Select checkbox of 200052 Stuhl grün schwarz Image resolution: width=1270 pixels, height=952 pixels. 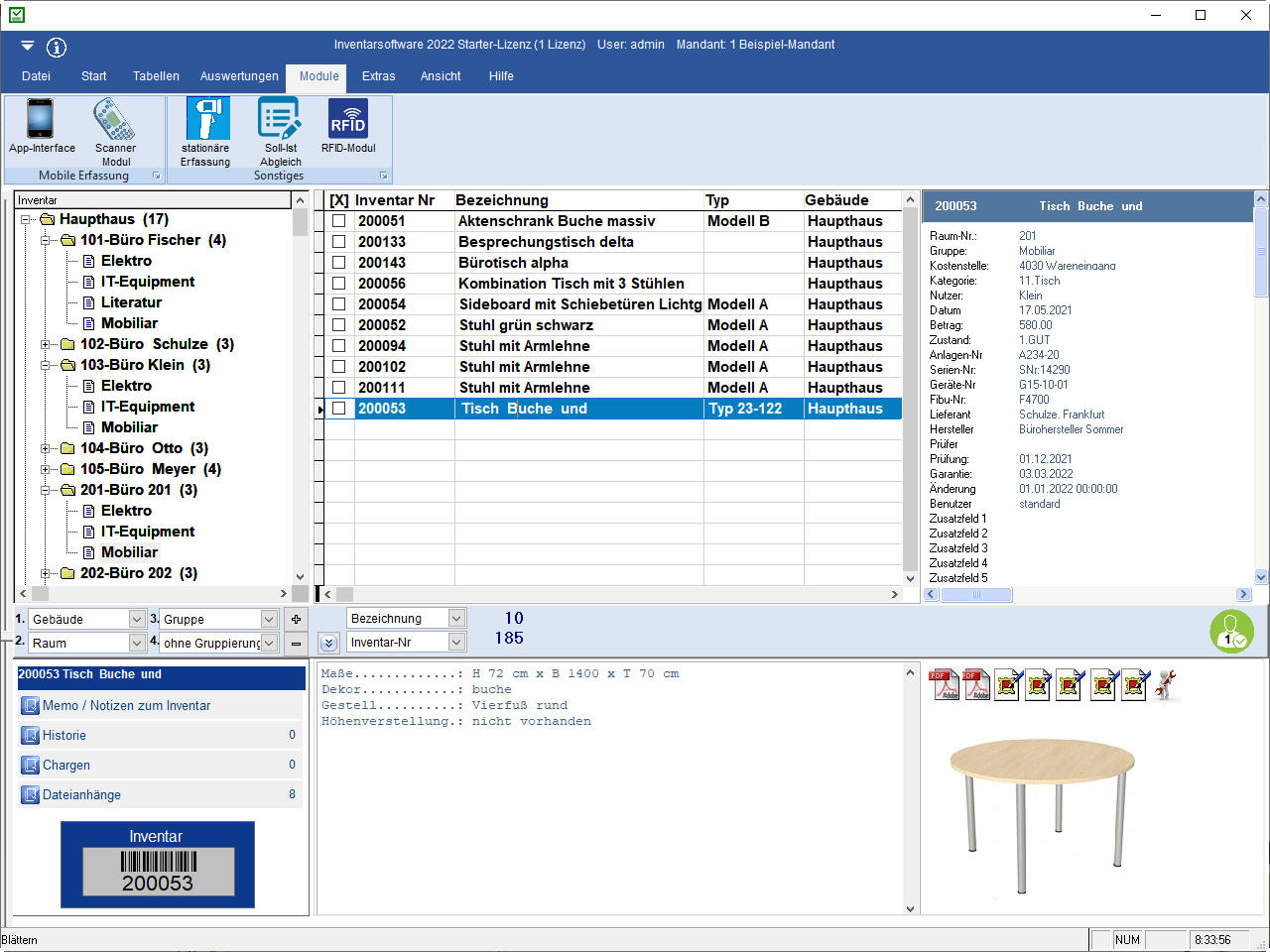tap(338, 325)
